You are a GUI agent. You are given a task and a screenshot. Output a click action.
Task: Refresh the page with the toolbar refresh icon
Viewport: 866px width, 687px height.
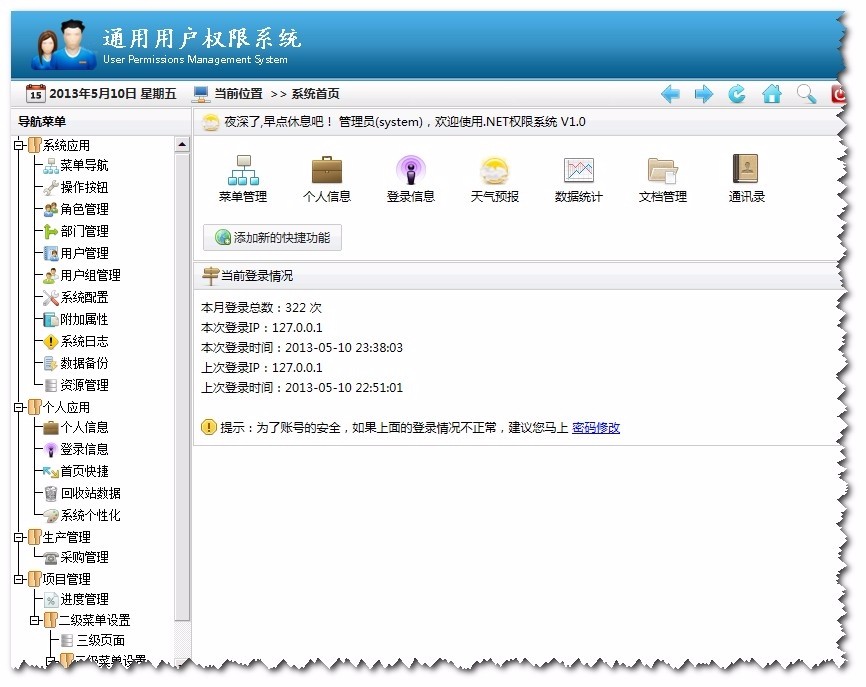click(737, 93)
